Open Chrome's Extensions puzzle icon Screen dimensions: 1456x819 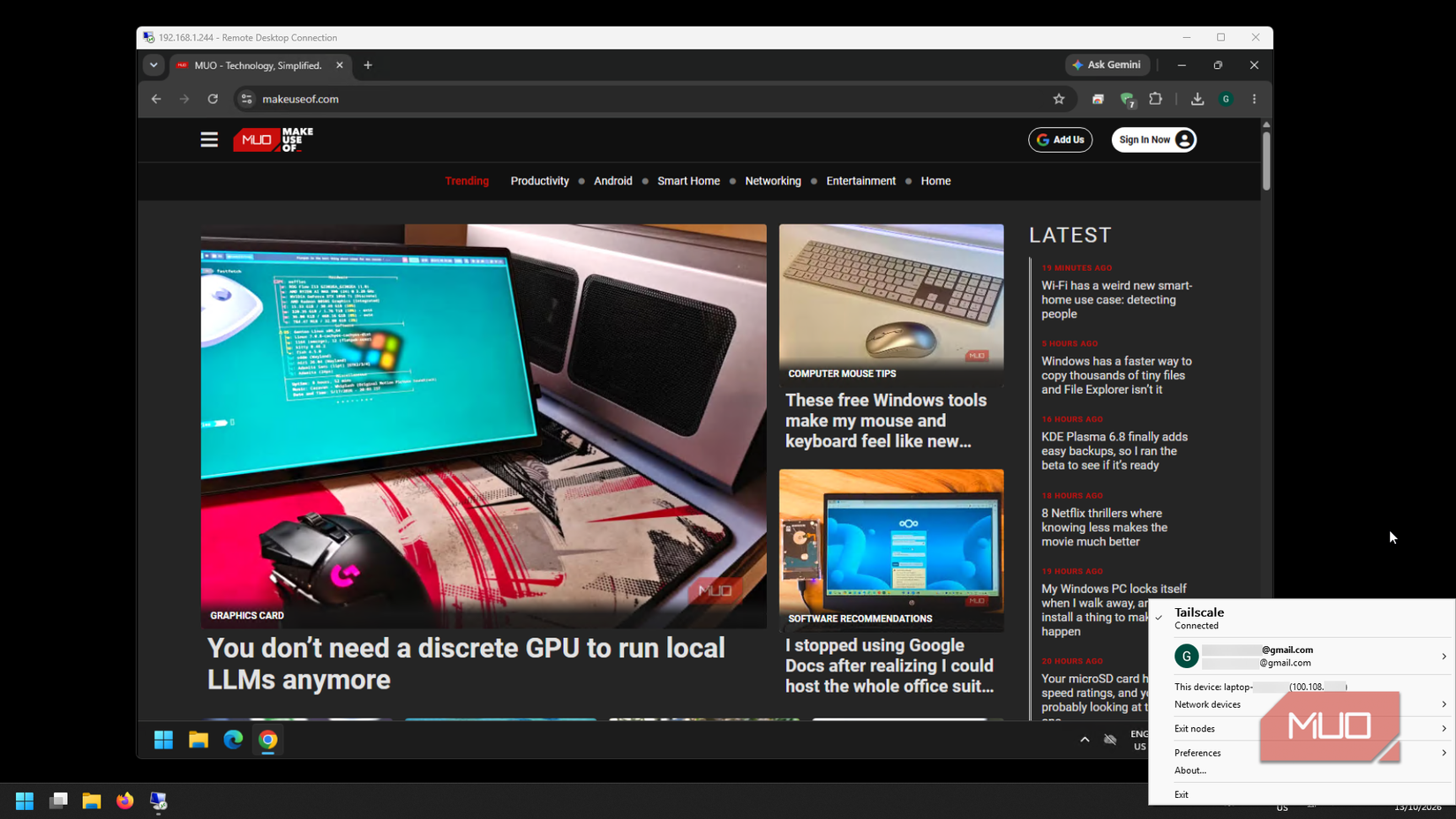click(x=1156, y=99)
